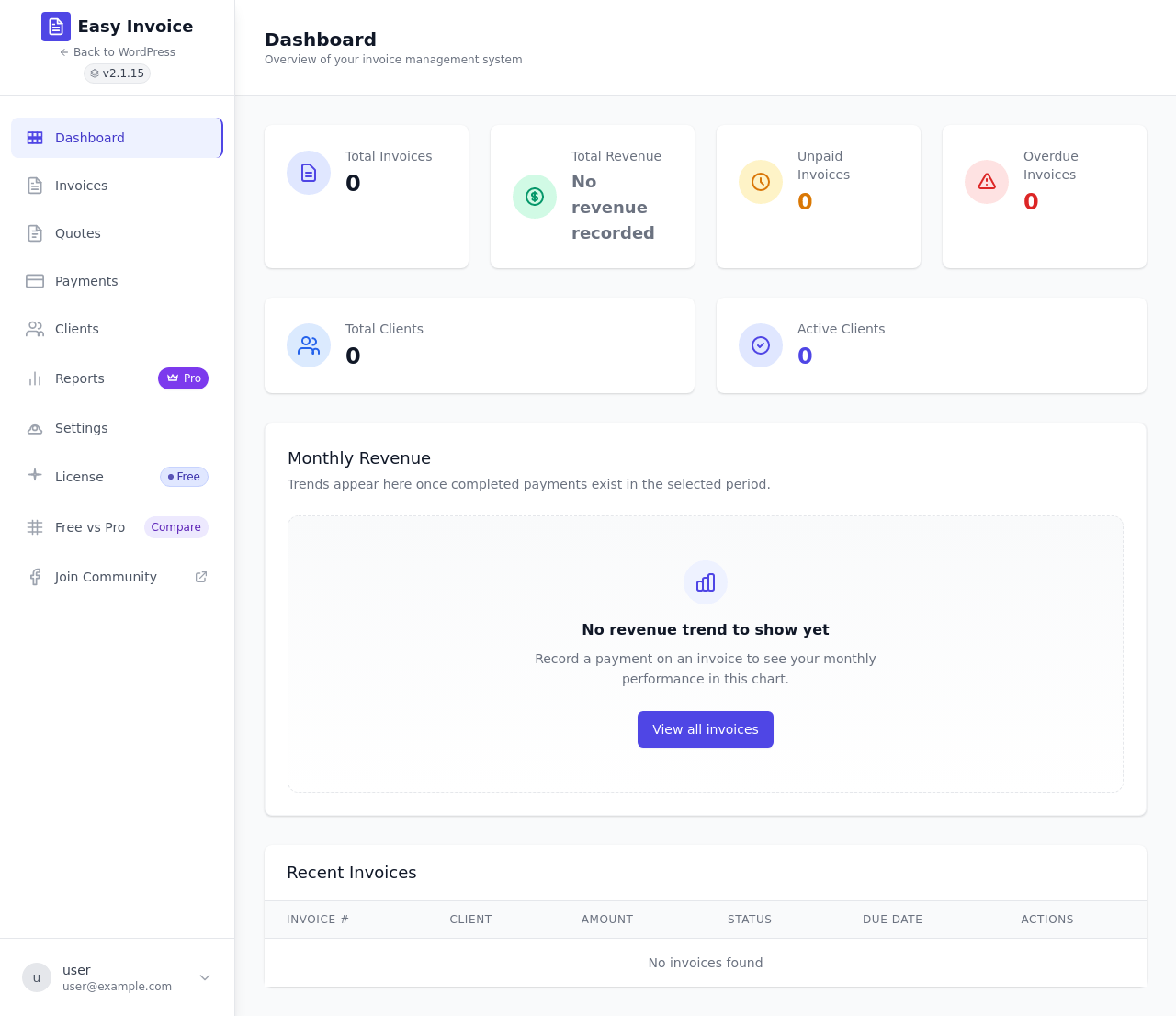The width and height of the screenshot is (1176, 1016).
Task: Click Back to WordPress link
Action: pyautogui.click(x=118, y=52)
